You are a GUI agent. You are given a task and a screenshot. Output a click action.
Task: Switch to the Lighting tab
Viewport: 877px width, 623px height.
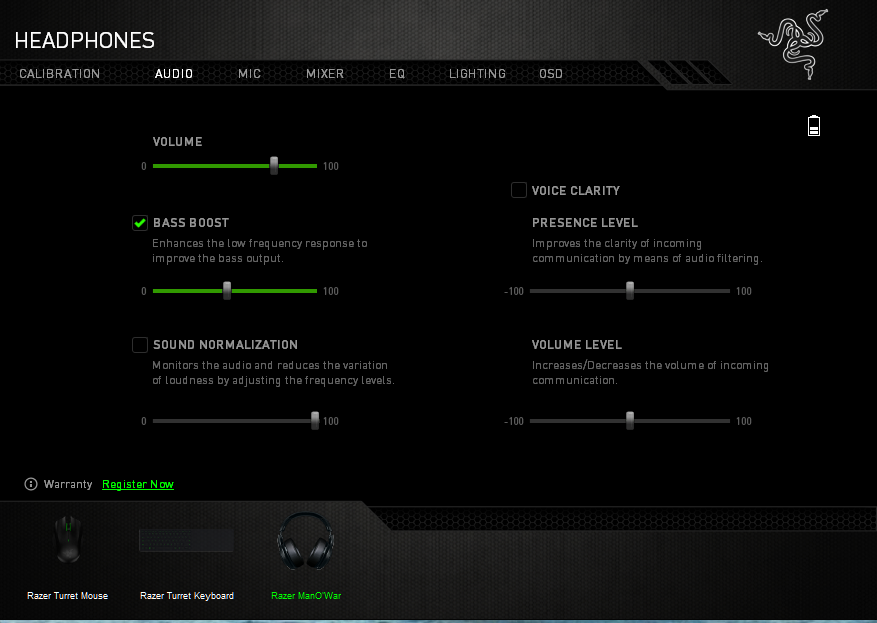(x=477, y=74)
